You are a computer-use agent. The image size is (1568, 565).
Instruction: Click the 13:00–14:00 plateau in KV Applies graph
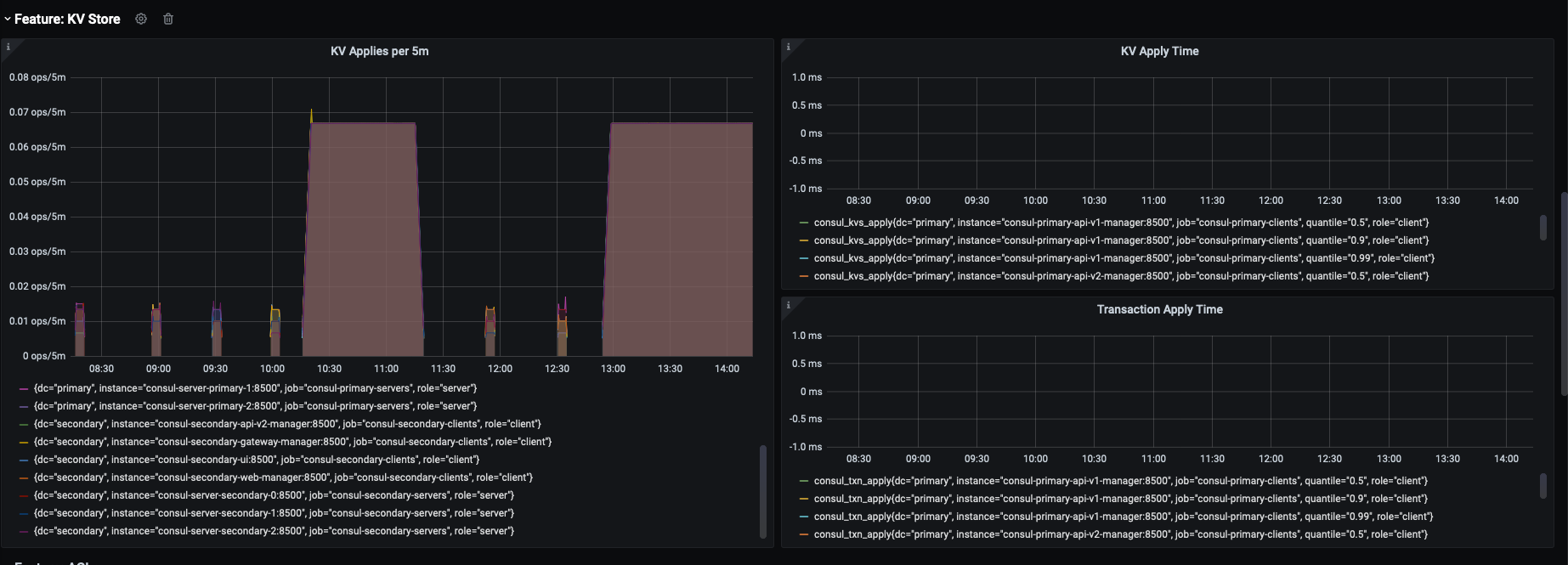(x=678, y=240)
